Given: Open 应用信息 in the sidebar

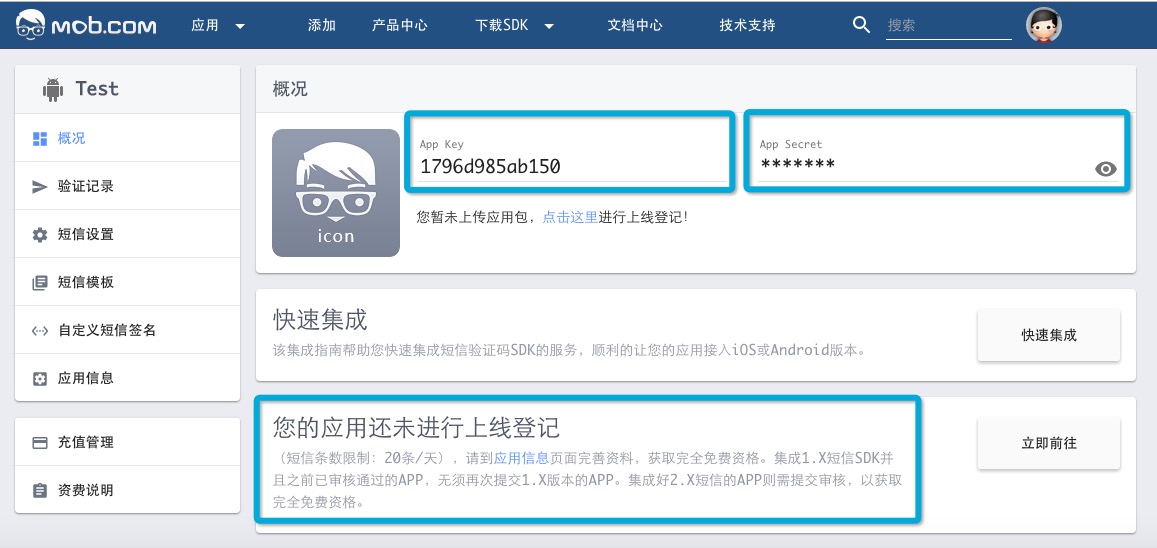Looking at the screenshot, I should [x=128, y=378].
